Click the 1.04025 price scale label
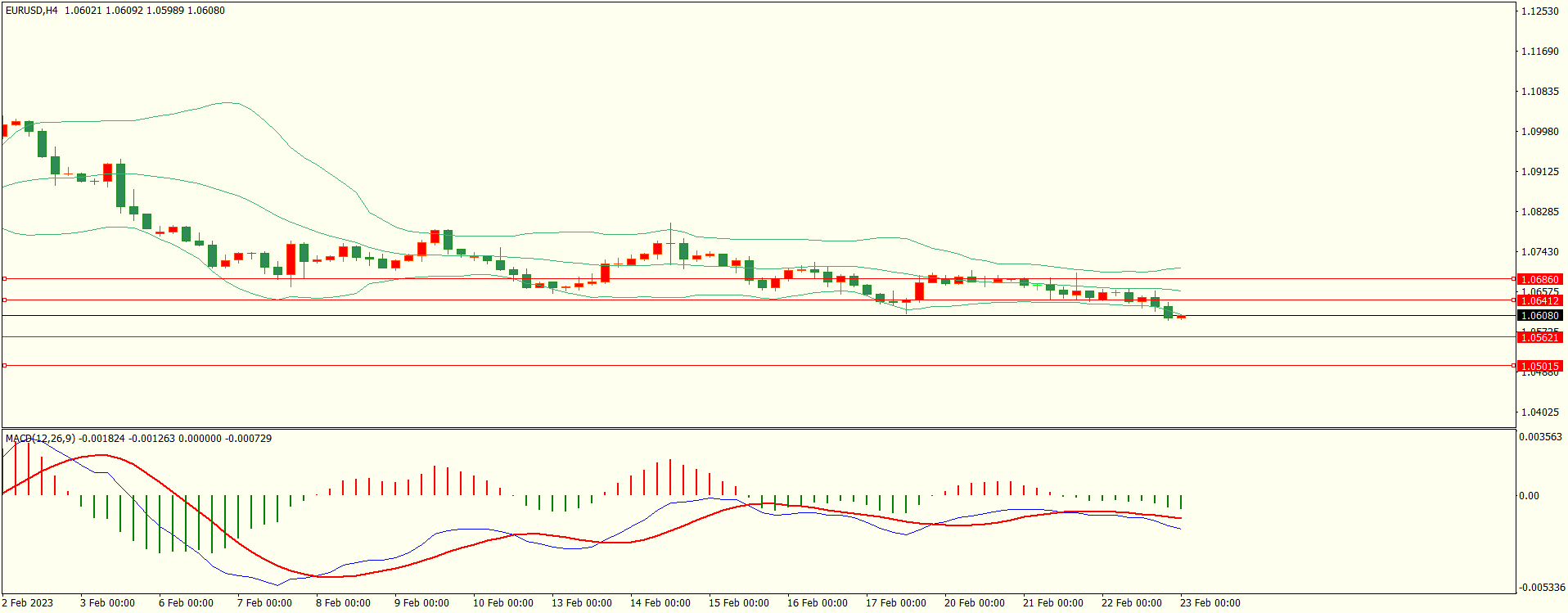Screen dimensions: 1568x613 point(1539,412)
